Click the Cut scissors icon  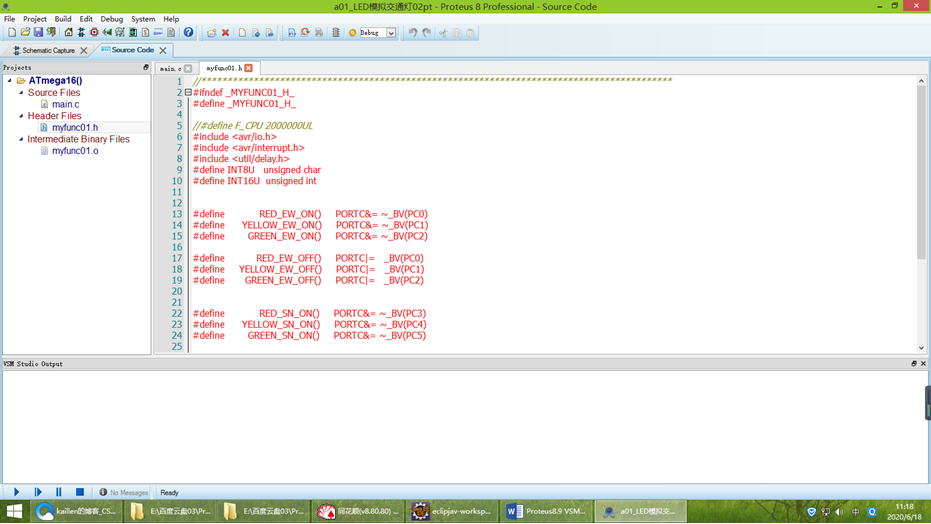tap(443, 33)
